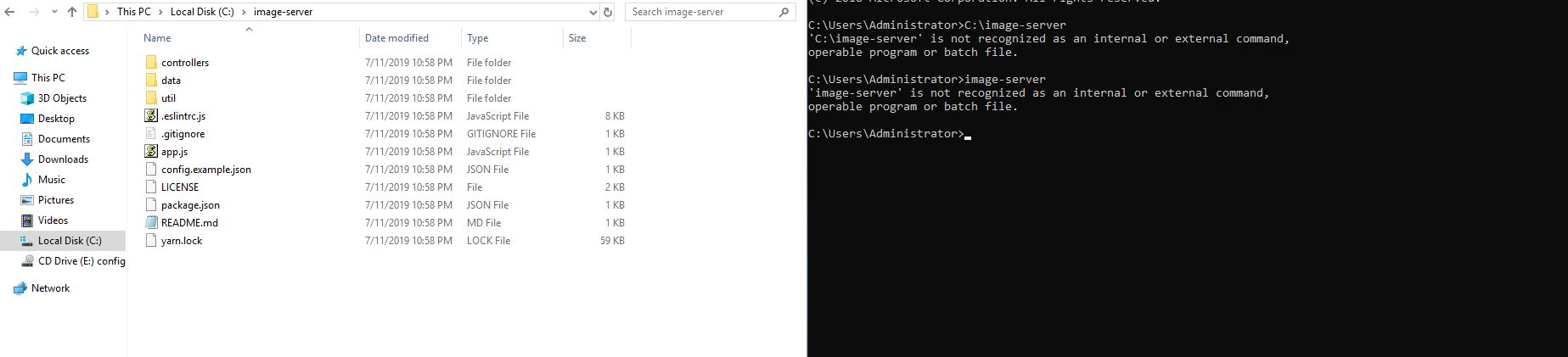Click the Back navigation arrow
Viewport: 1568px width, 357px height.
pos(9,12)
